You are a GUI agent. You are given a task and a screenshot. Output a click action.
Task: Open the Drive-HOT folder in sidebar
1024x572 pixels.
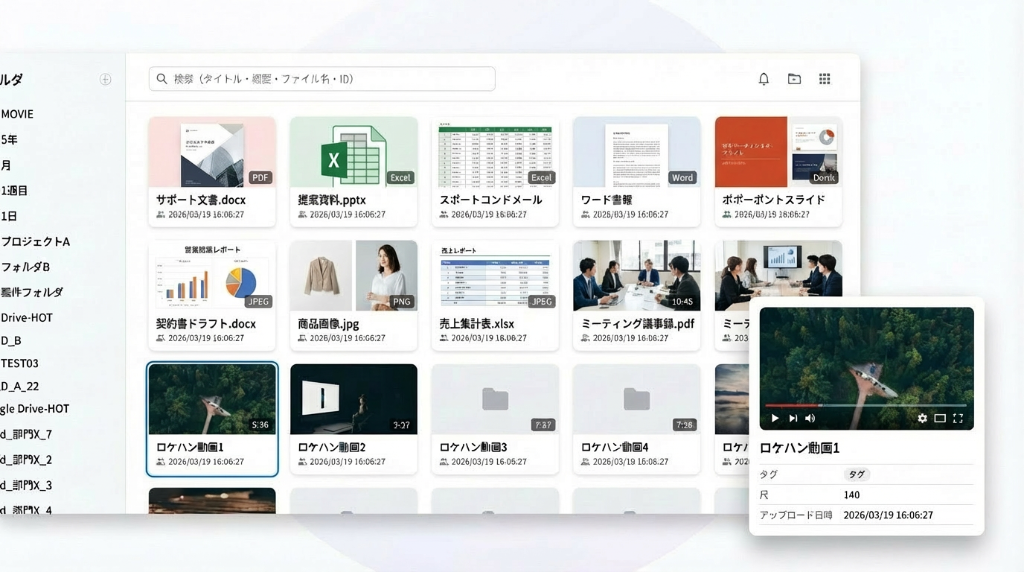point(26,318)
